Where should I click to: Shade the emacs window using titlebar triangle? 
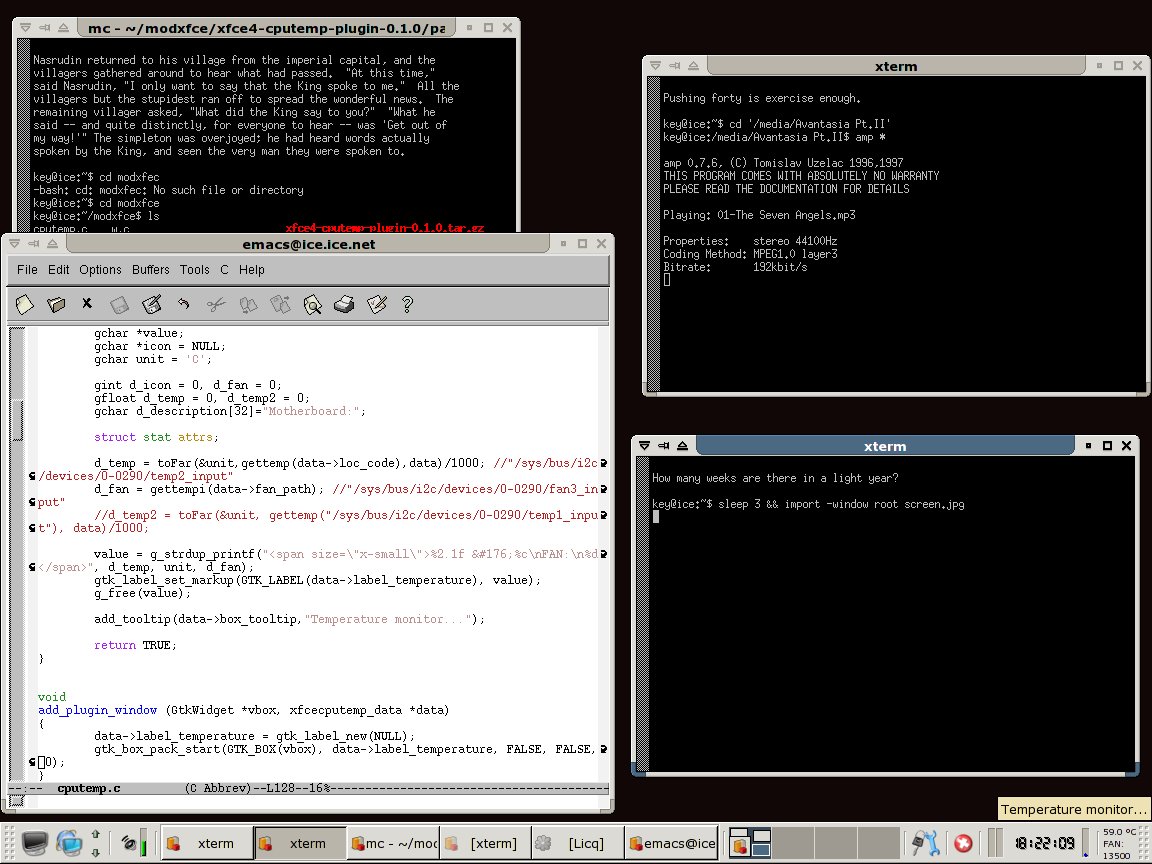(53, 244)
